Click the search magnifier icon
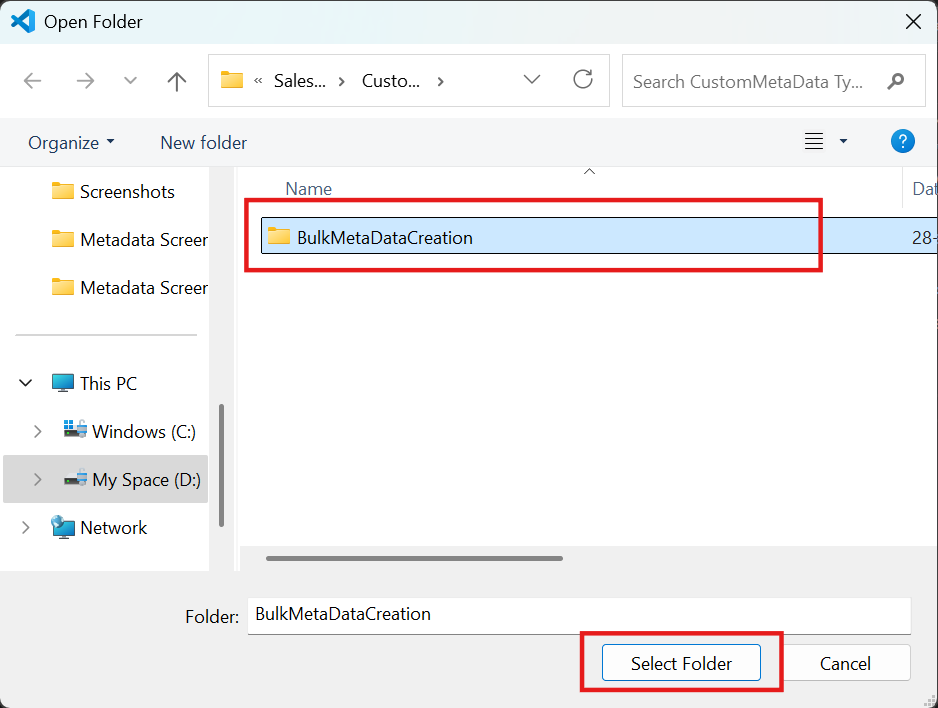The width and height of the screenshot is (938, 708). coord(895,81)
